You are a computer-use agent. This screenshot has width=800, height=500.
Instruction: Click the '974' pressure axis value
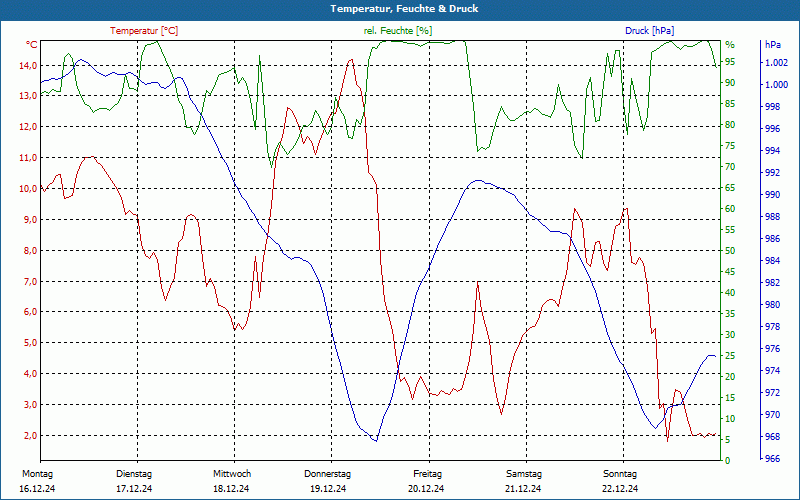(x=772, y=371)
